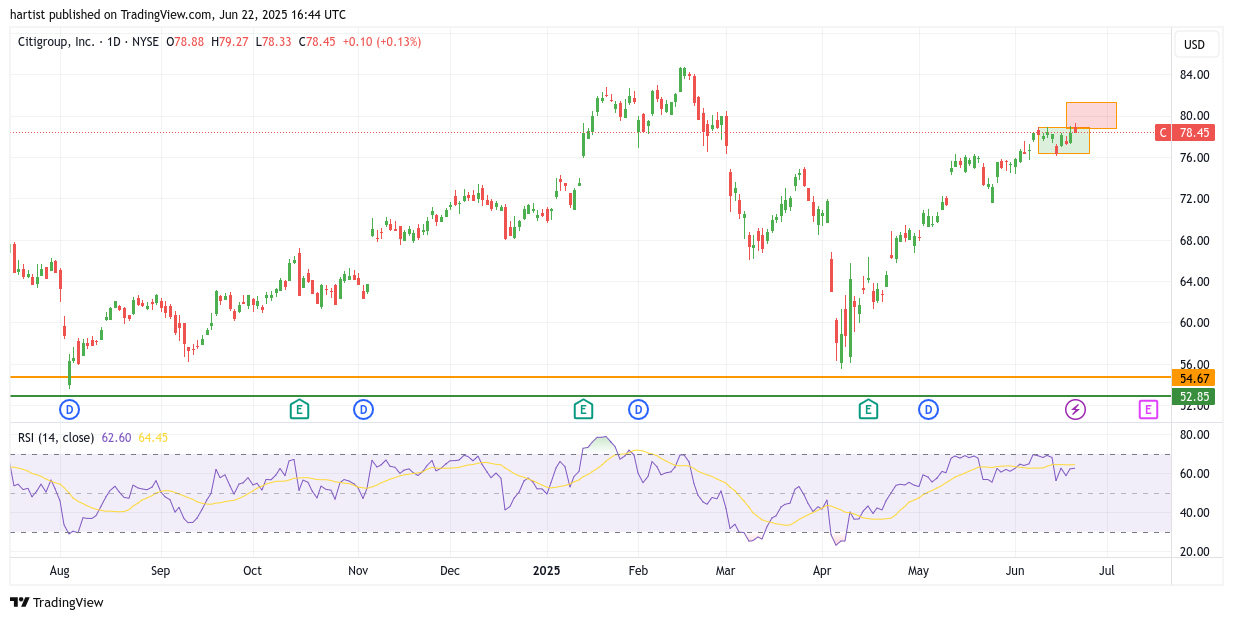This screenshot has width=1233, height=620.
Task: Click the dividend marker near August
Action: tap(69, 409)
